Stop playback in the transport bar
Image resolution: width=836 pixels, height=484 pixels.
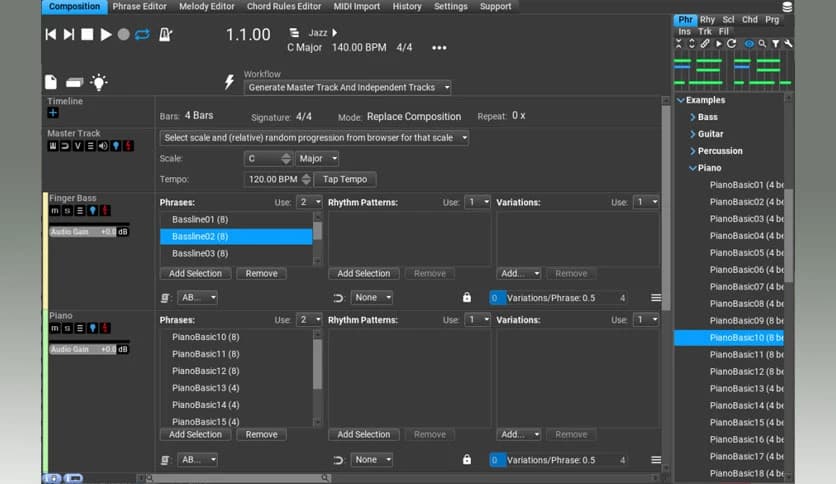87,35
